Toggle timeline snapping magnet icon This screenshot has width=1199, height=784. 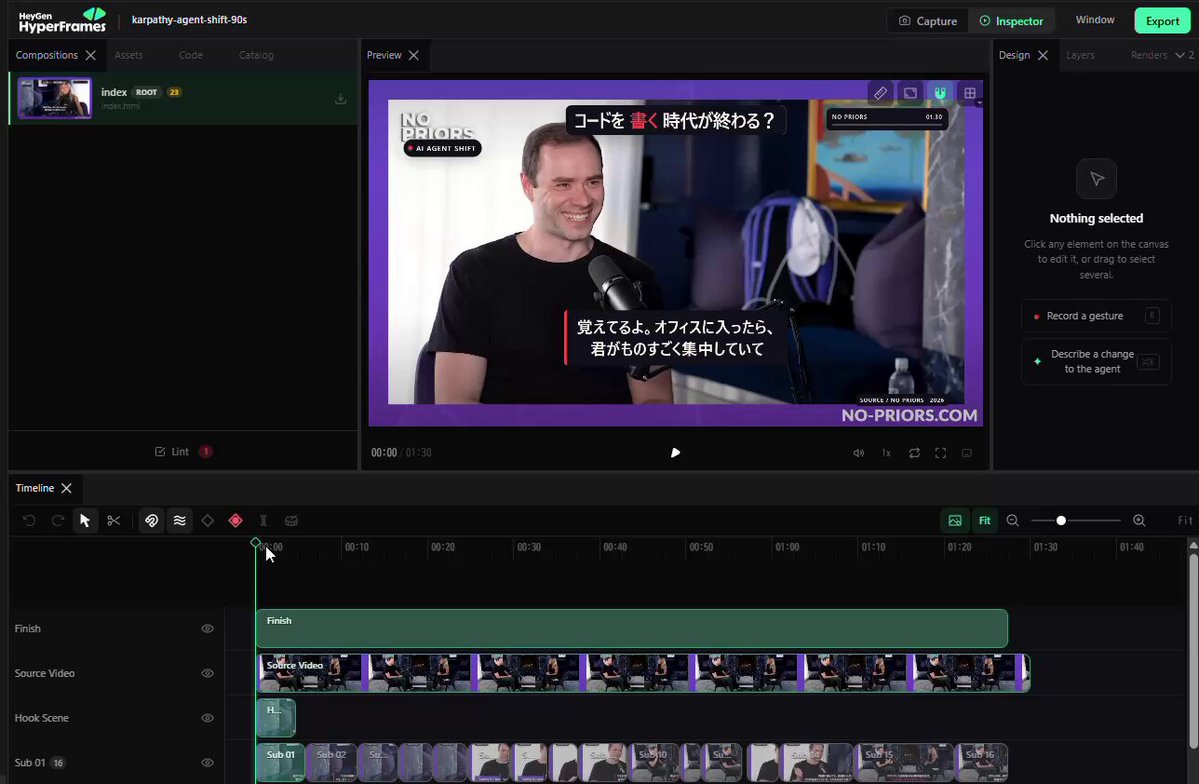point(151,521)
